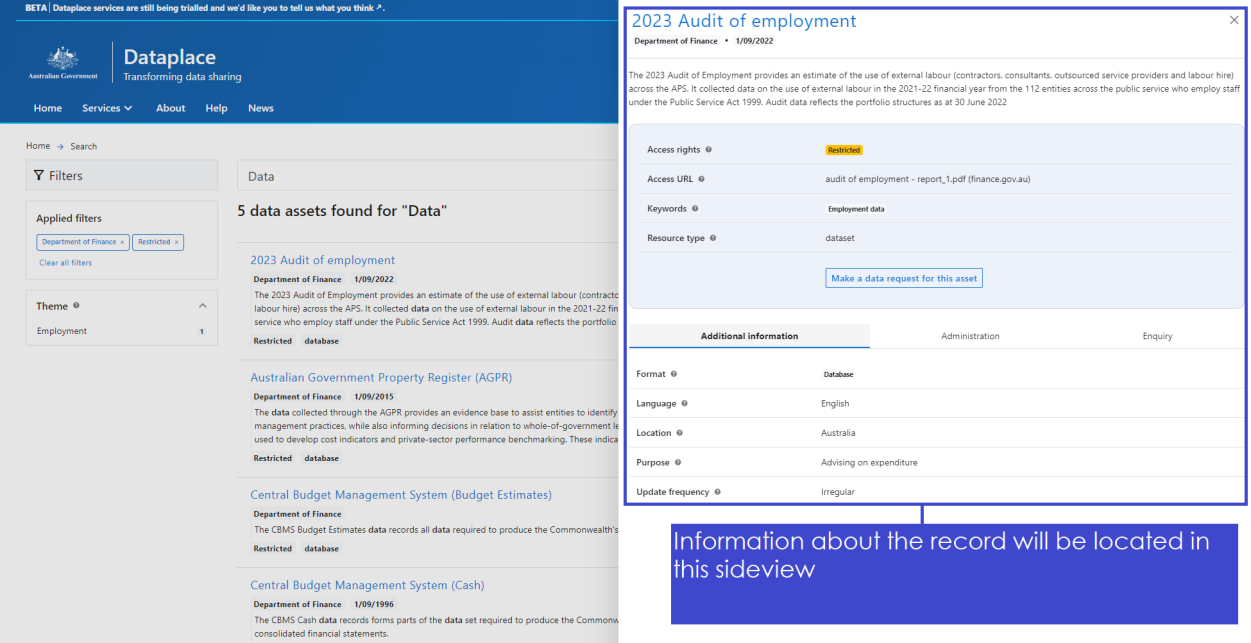
Task: Click the Irregular update frequency value
Action: point(838,492)
